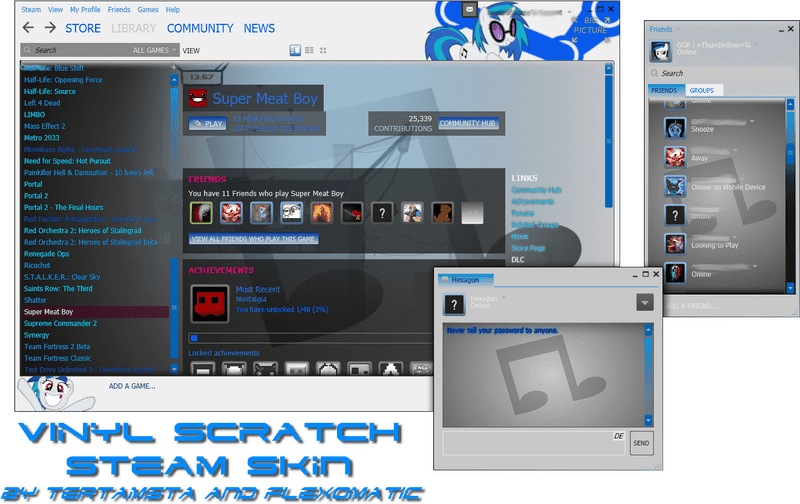The width and height of the screenshot is (800, 504).
Task: Close the Hexagun chat tab
Action: [x=488, y=280]
